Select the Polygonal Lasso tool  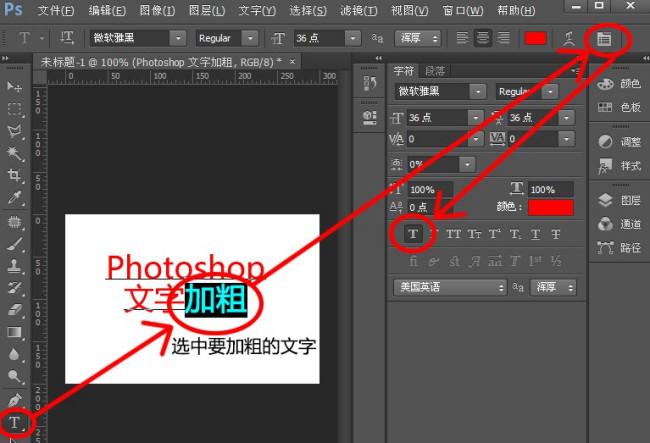coord(15,131)
